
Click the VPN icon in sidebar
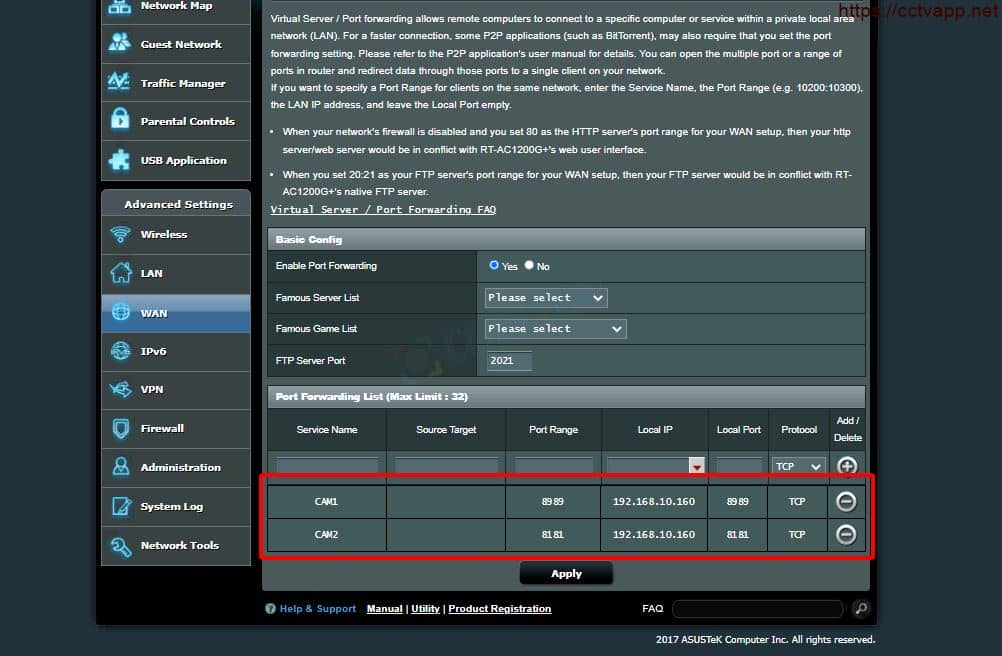coord(121,390)
